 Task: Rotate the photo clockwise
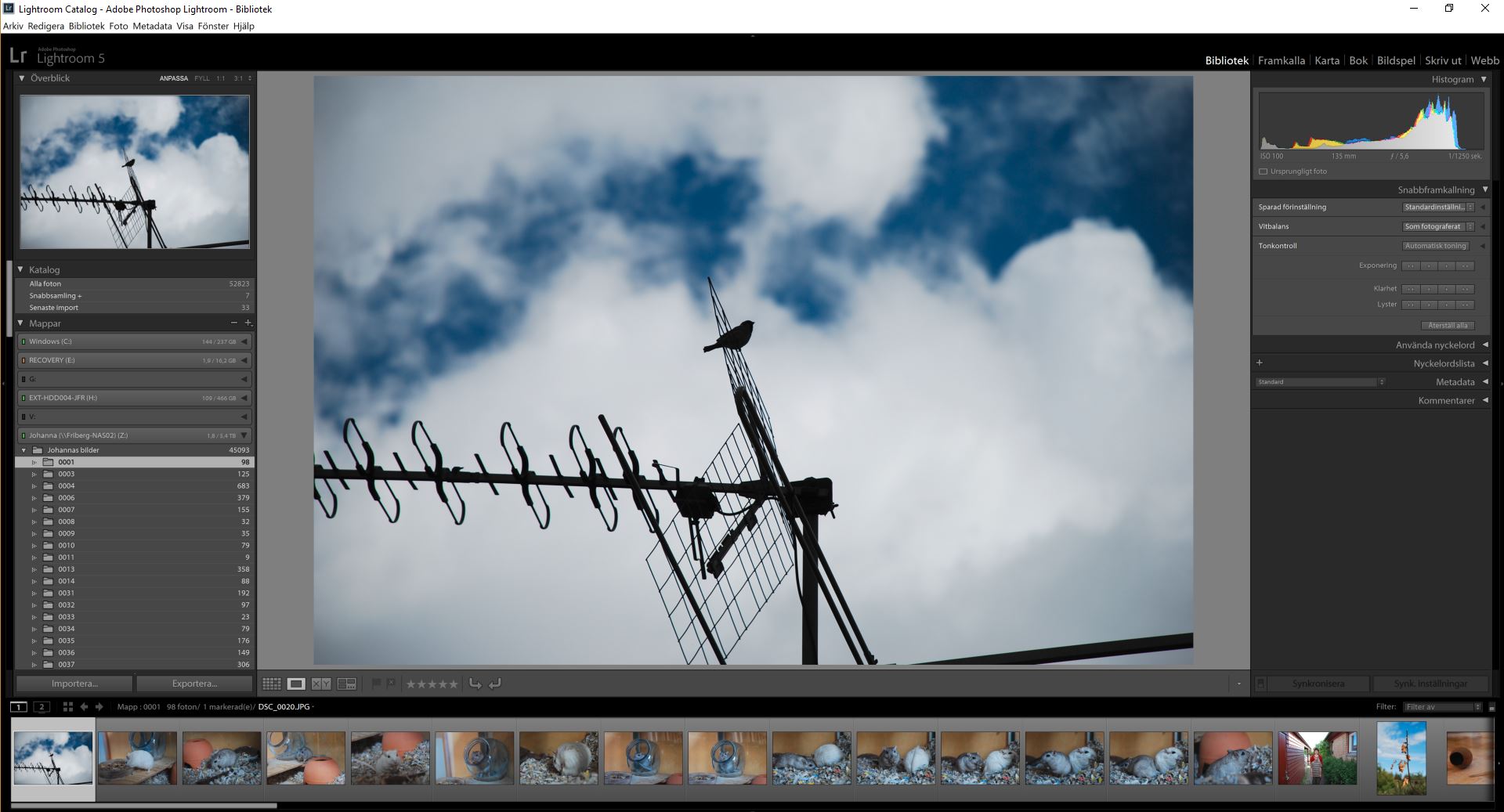click(494, 684)
